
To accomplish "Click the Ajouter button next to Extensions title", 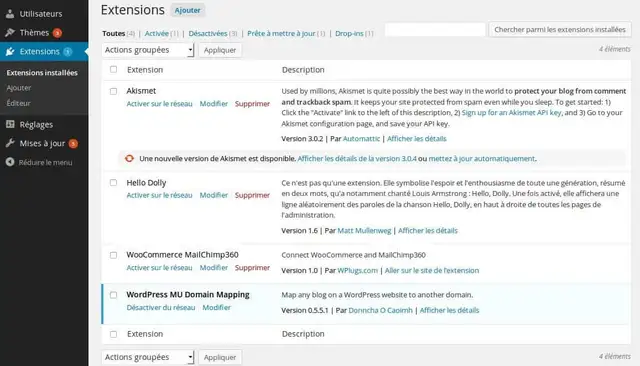I will point(187,10).
